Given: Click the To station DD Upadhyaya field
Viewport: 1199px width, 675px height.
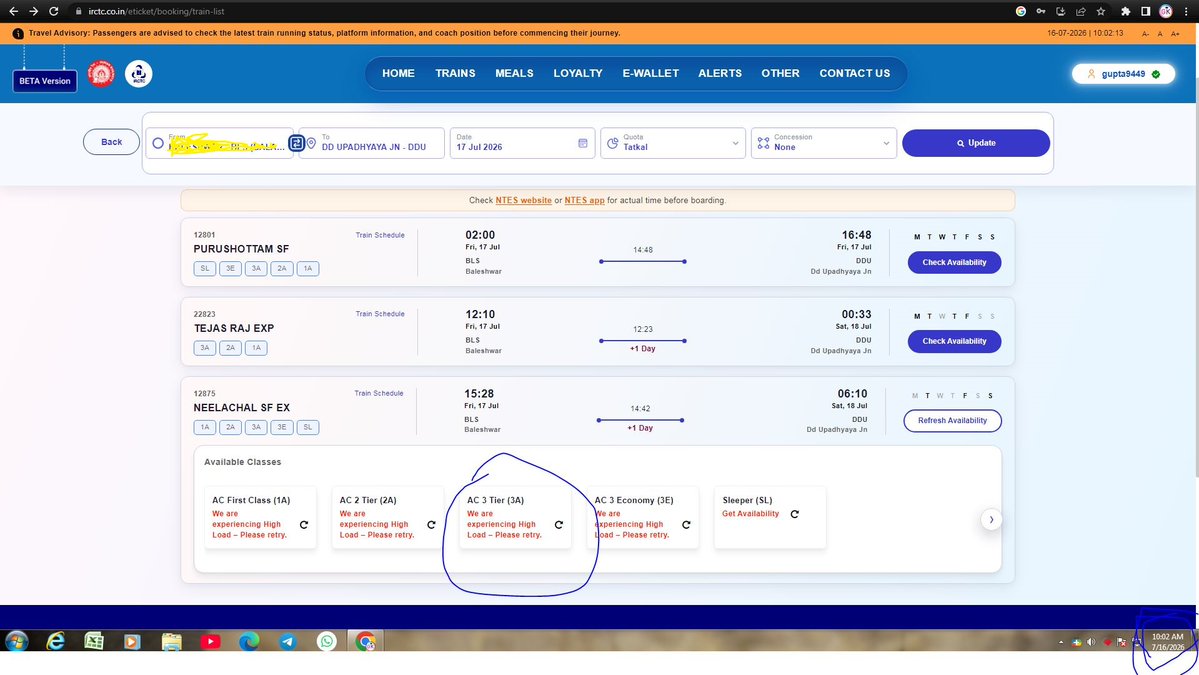Looking at the screenshot, I should tap(372, 143).
